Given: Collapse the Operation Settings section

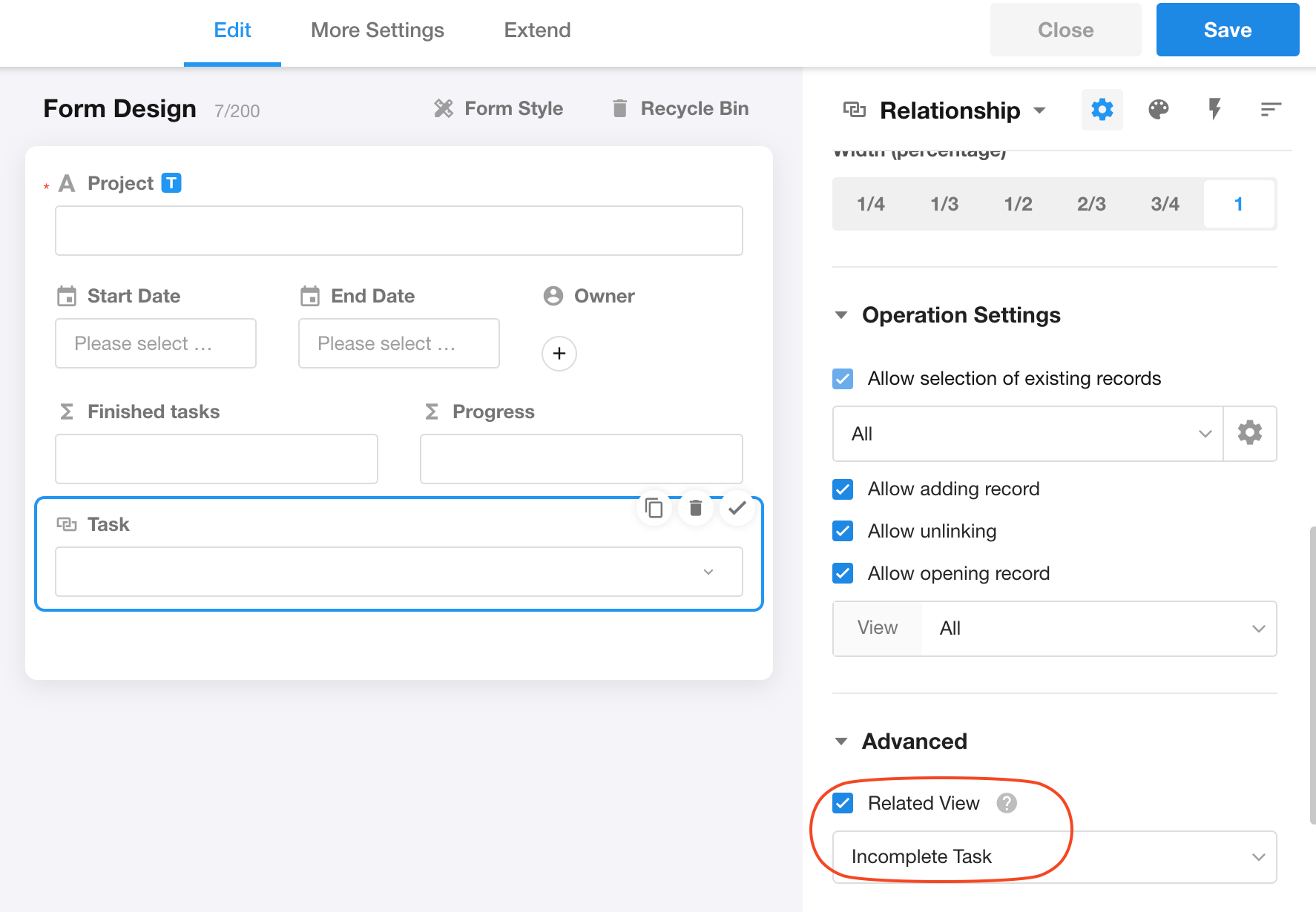Looking at the screenshot, I should tap(841, 315).
